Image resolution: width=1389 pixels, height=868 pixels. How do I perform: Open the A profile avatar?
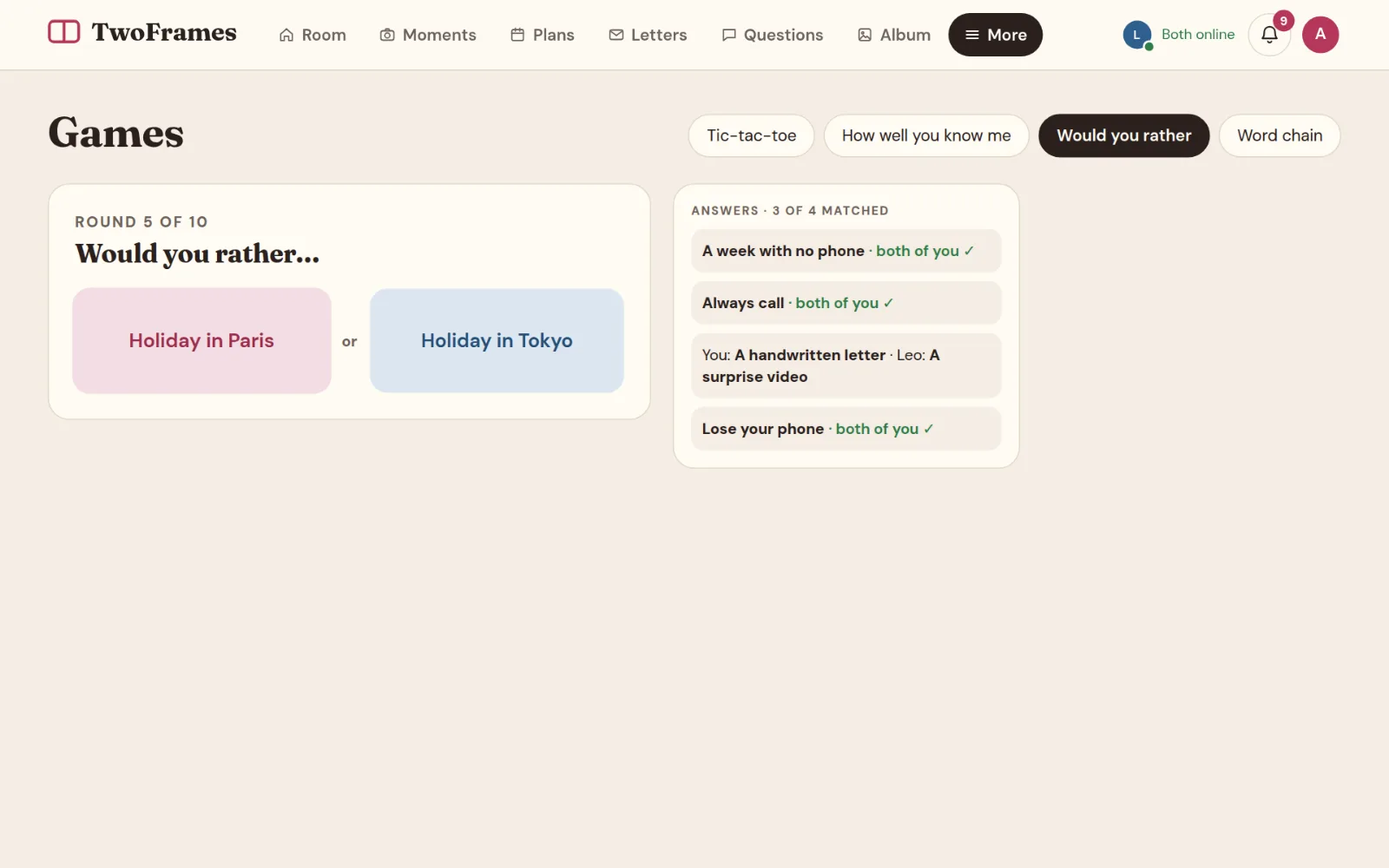click(1320, 35)
